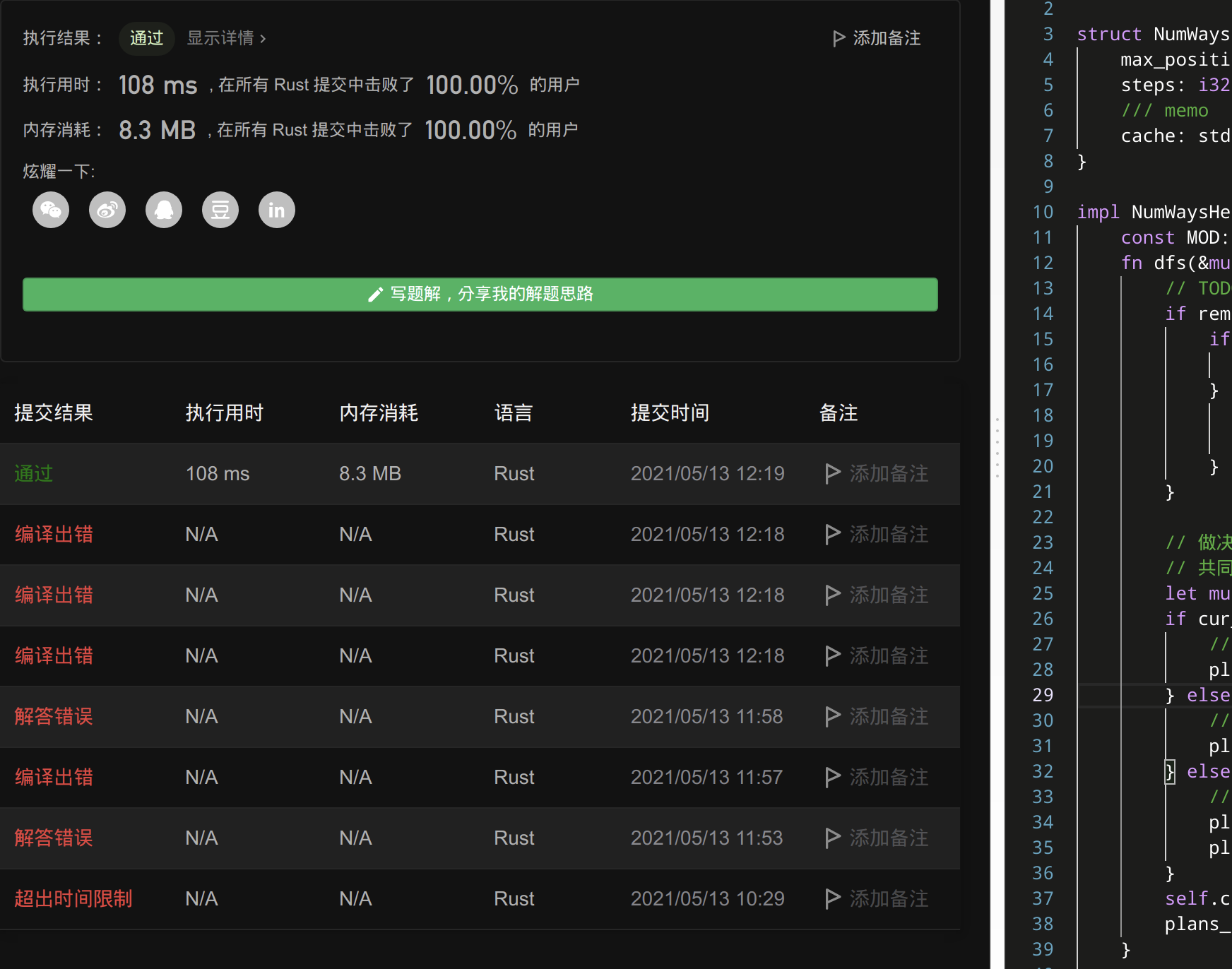Click 'struct' keyword on line 3
This screenshot has height=969, width=1232.
(1109, 34)
